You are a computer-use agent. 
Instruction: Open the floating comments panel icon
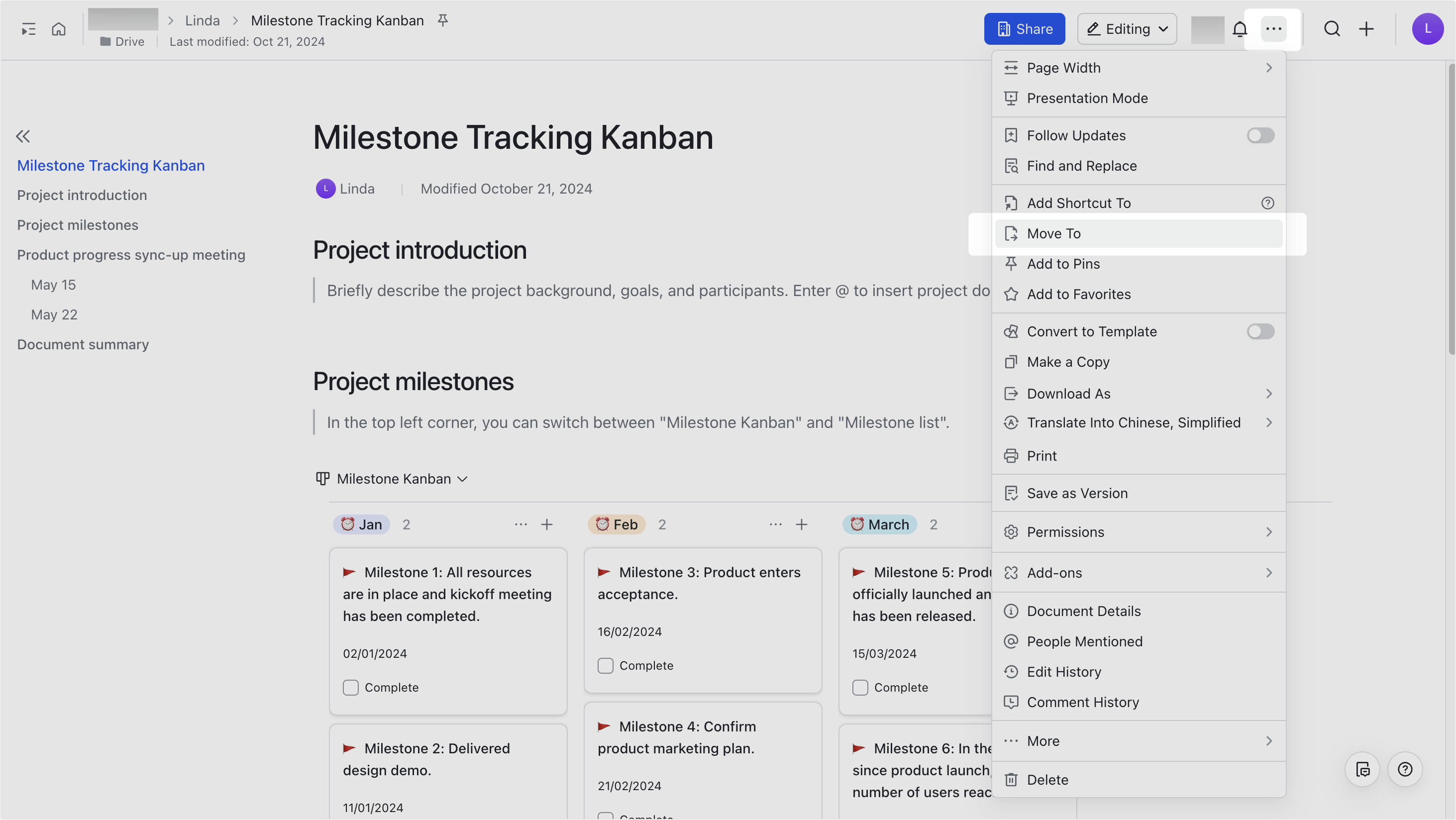click(1362, 769)
